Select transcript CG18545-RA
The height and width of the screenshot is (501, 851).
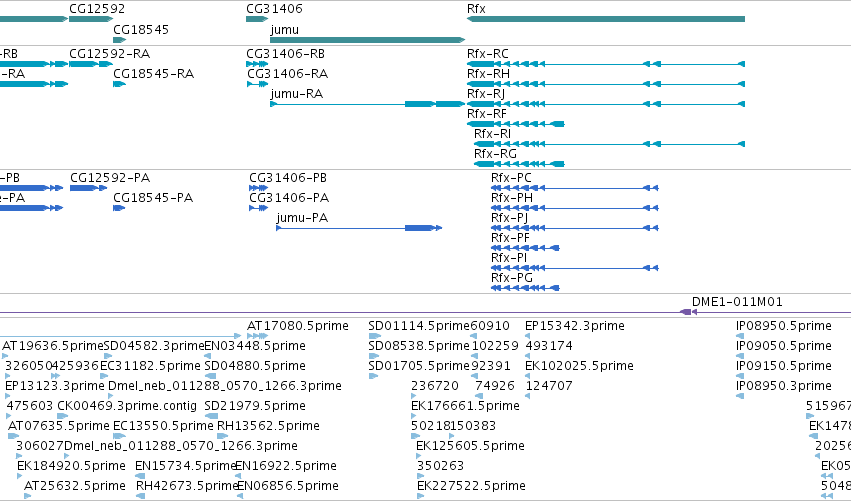click(153, 74)
